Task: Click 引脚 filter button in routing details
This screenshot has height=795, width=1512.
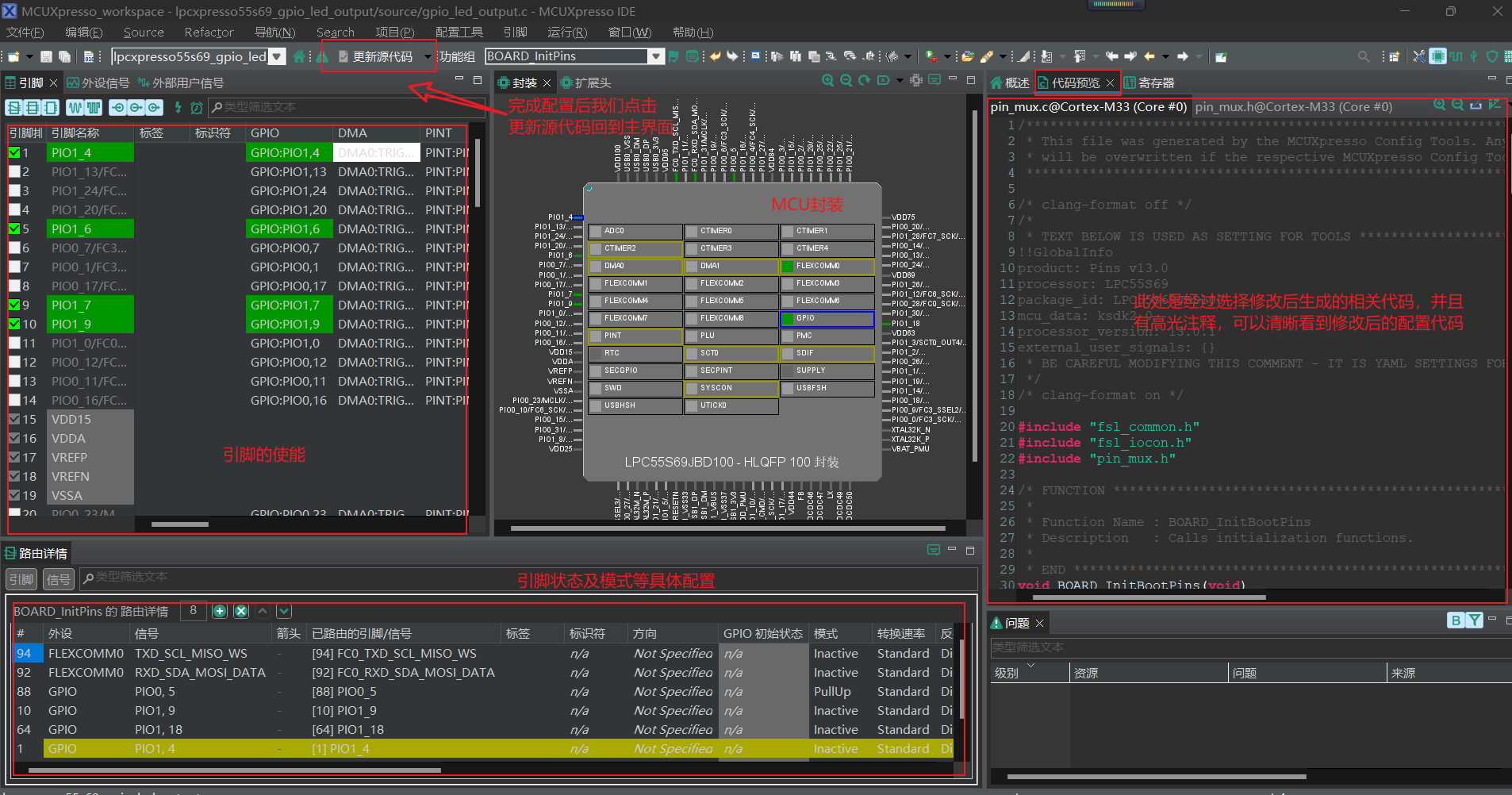Action: [21, 579]
